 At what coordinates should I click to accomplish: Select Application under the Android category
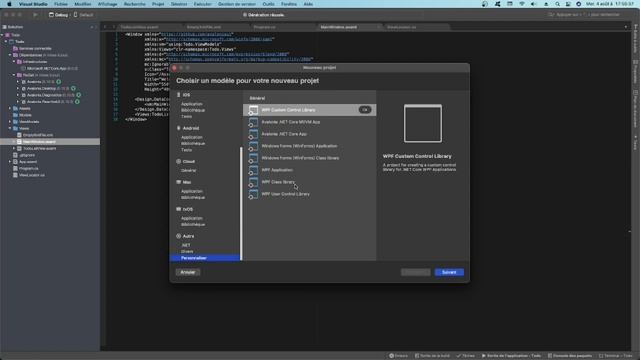(191, 138)
